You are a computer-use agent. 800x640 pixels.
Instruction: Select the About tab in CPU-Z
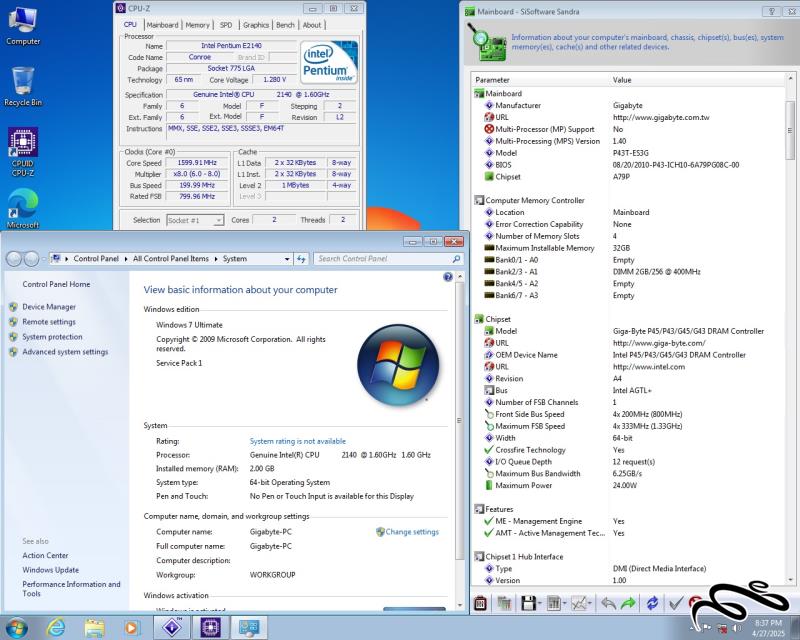(x=312, y=25)
